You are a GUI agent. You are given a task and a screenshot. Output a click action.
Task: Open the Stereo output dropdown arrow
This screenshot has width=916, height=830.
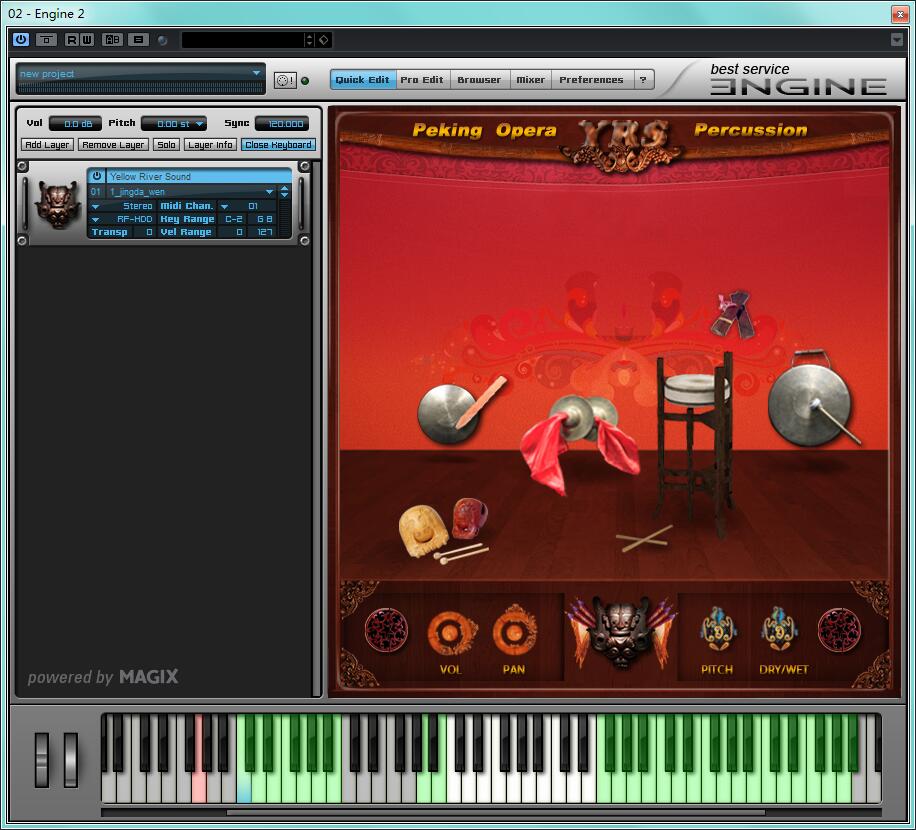click(95, 206)
